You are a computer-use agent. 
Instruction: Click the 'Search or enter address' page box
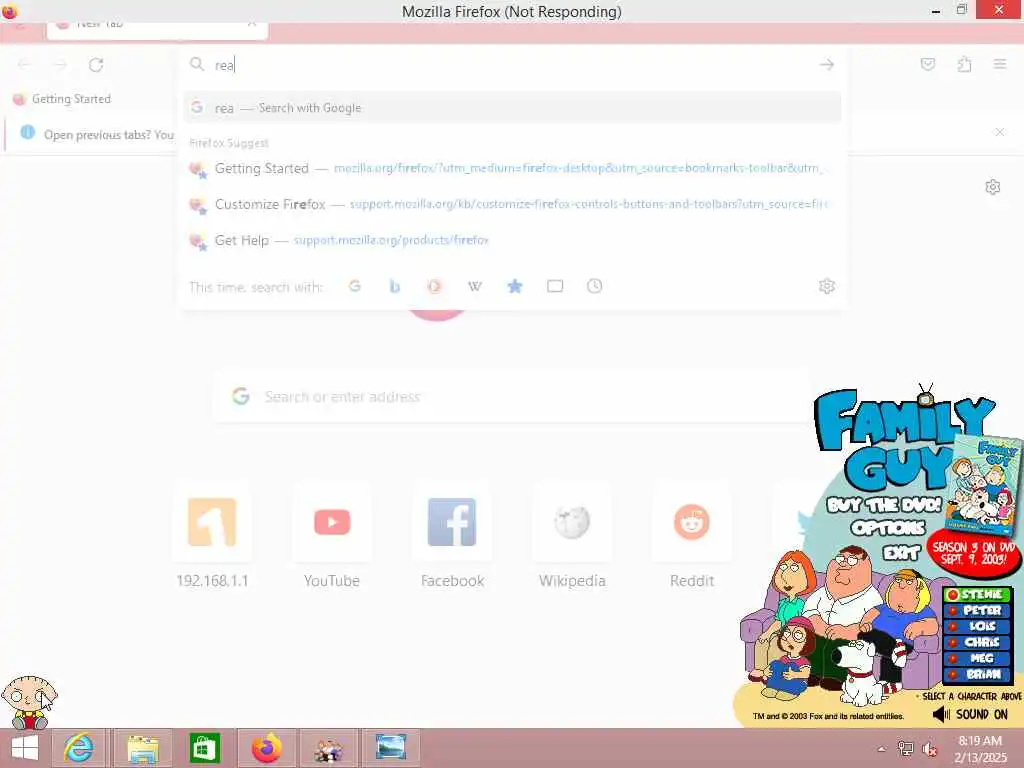coord(513,396)
